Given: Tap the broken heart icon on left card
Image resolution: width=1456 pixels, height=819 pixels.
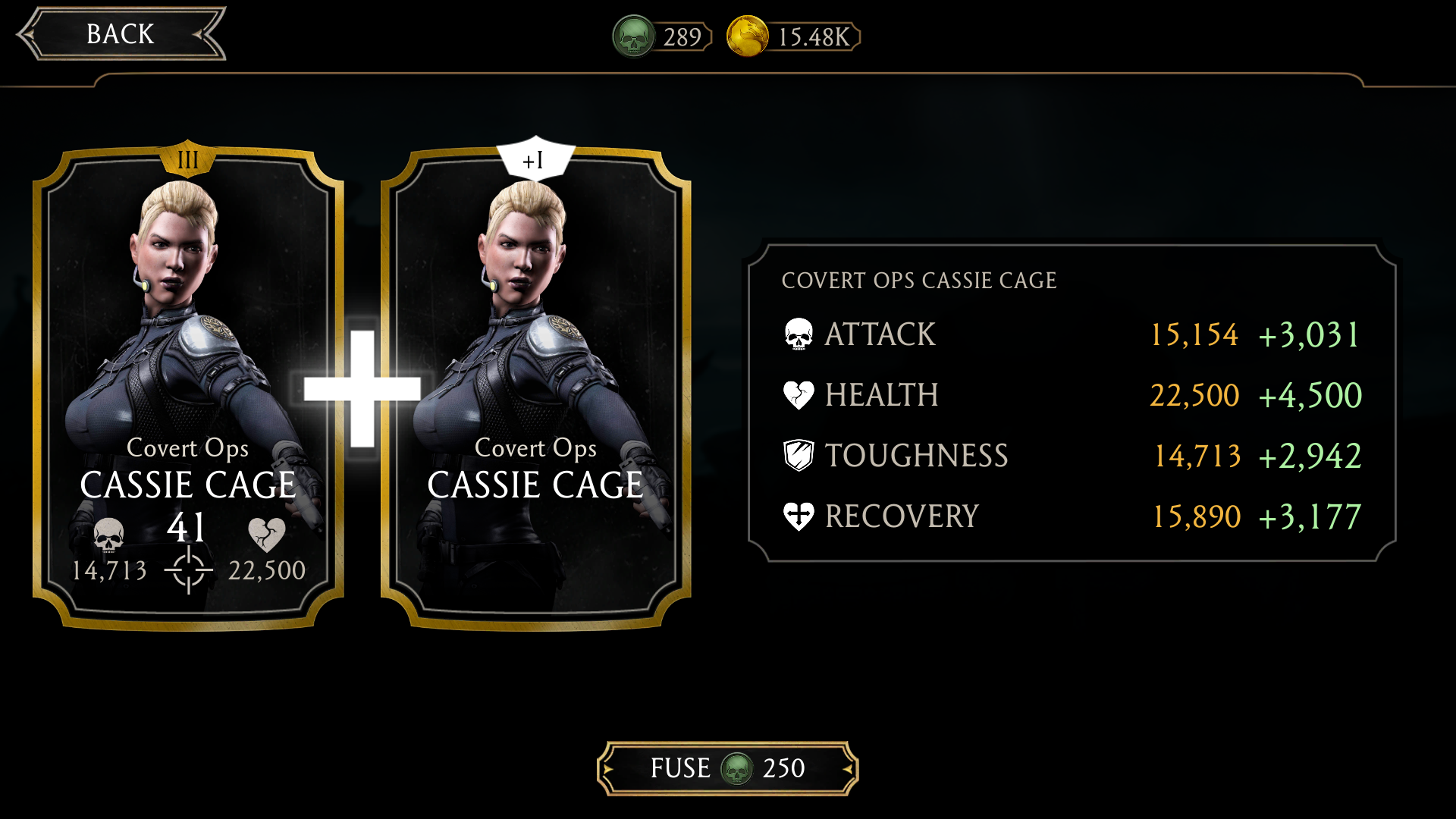Looking at the screenshot, I should tap(267, 535).
